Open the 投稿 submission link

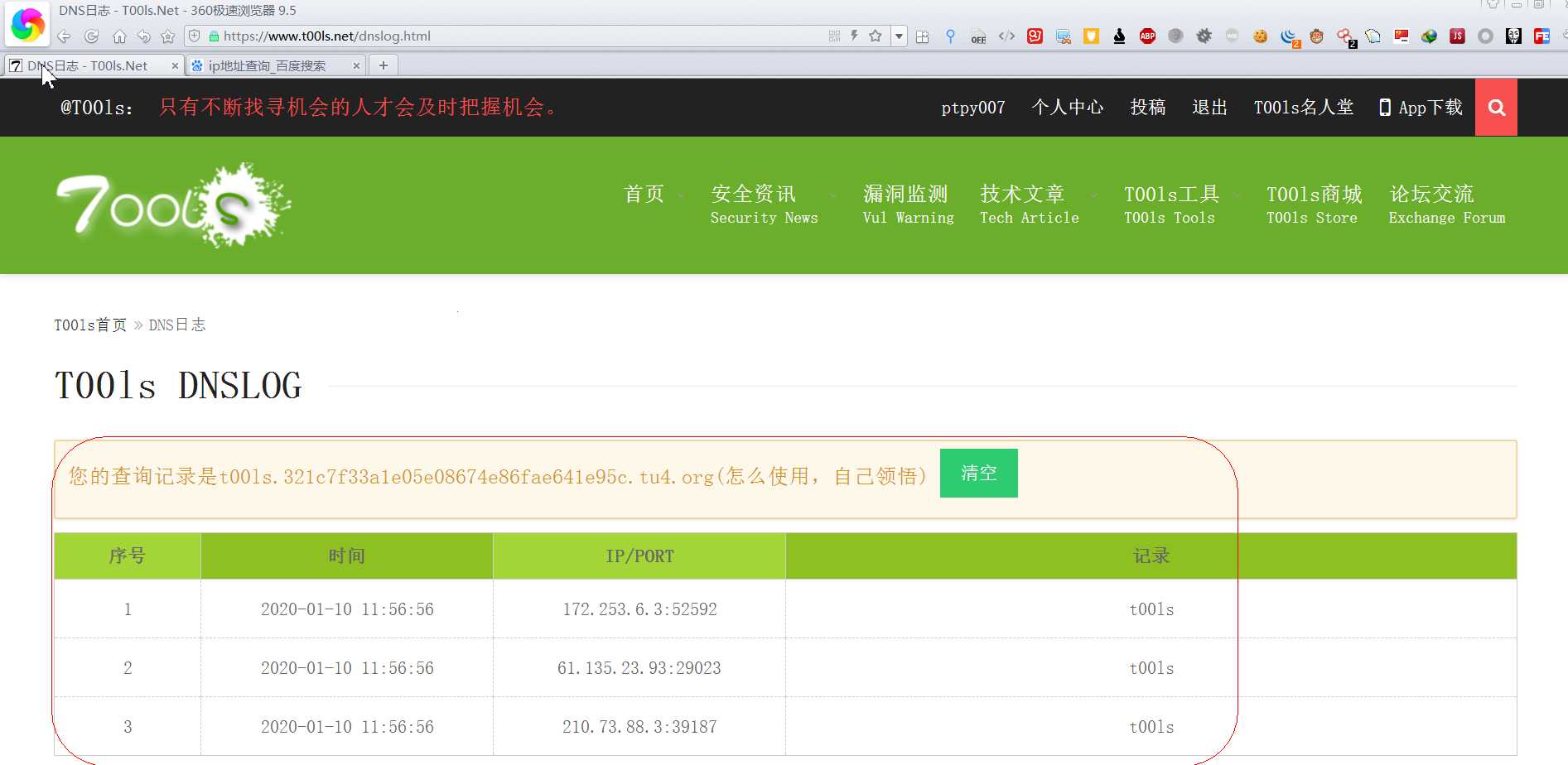[1148, 108]
